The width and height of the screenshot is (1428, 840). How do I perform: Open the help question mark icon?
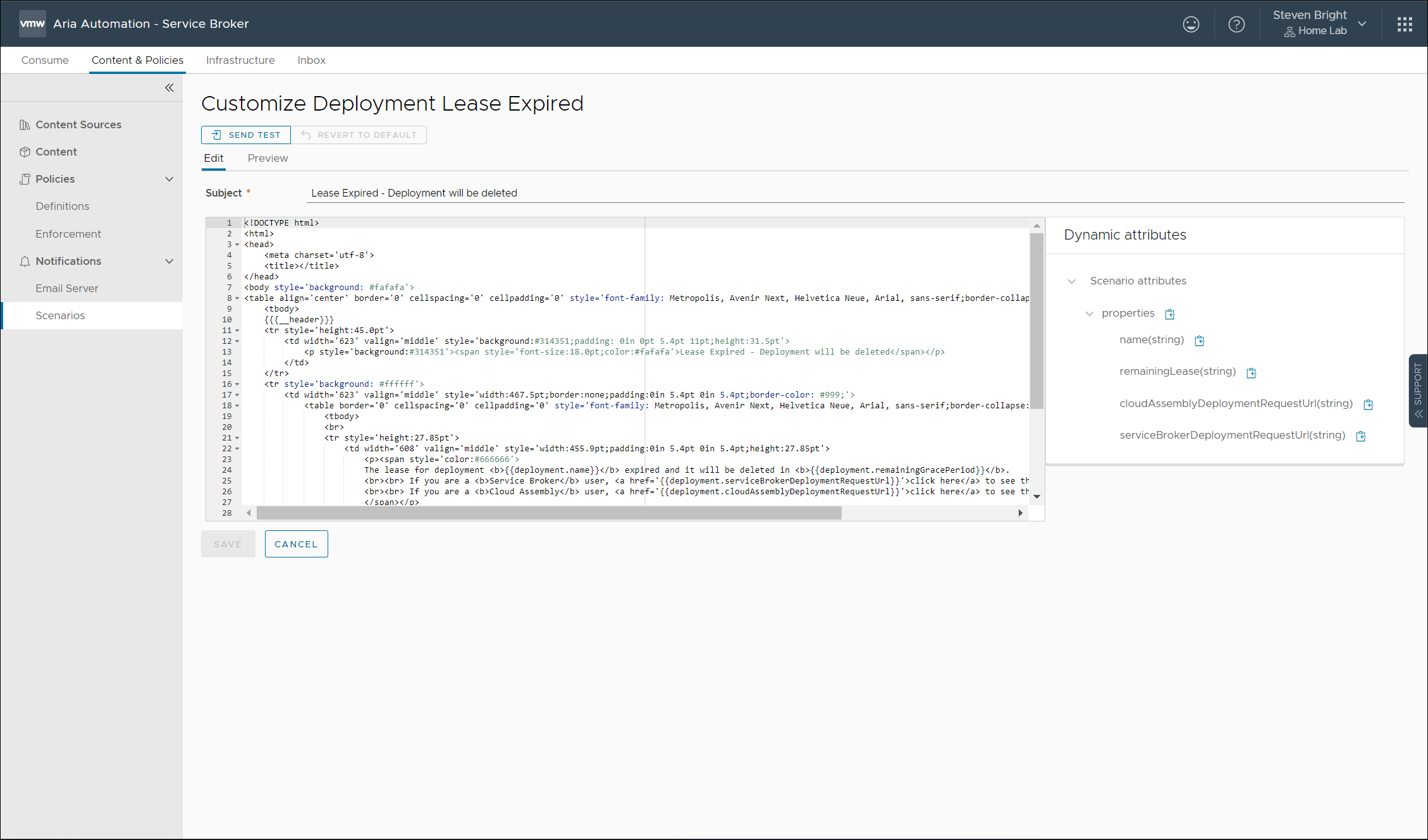(1236, 24)
